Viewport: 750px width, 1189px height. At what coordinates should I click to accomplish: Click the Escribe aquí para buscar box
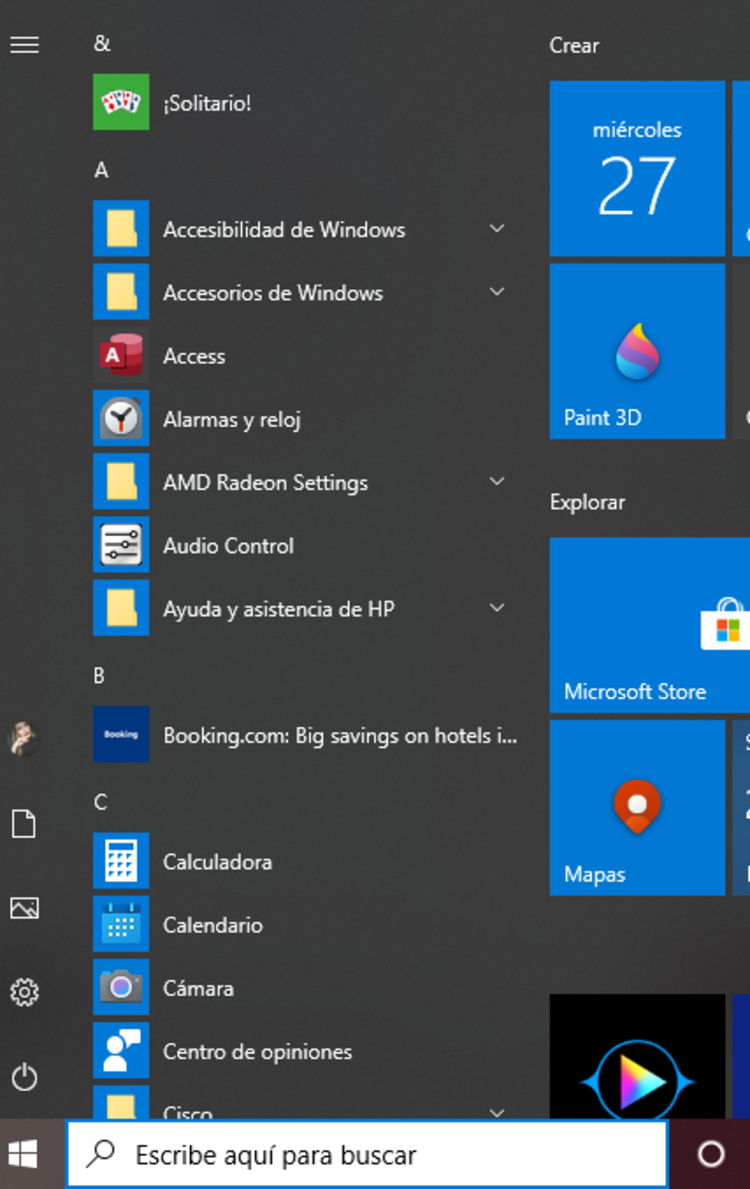point(367,1154)
